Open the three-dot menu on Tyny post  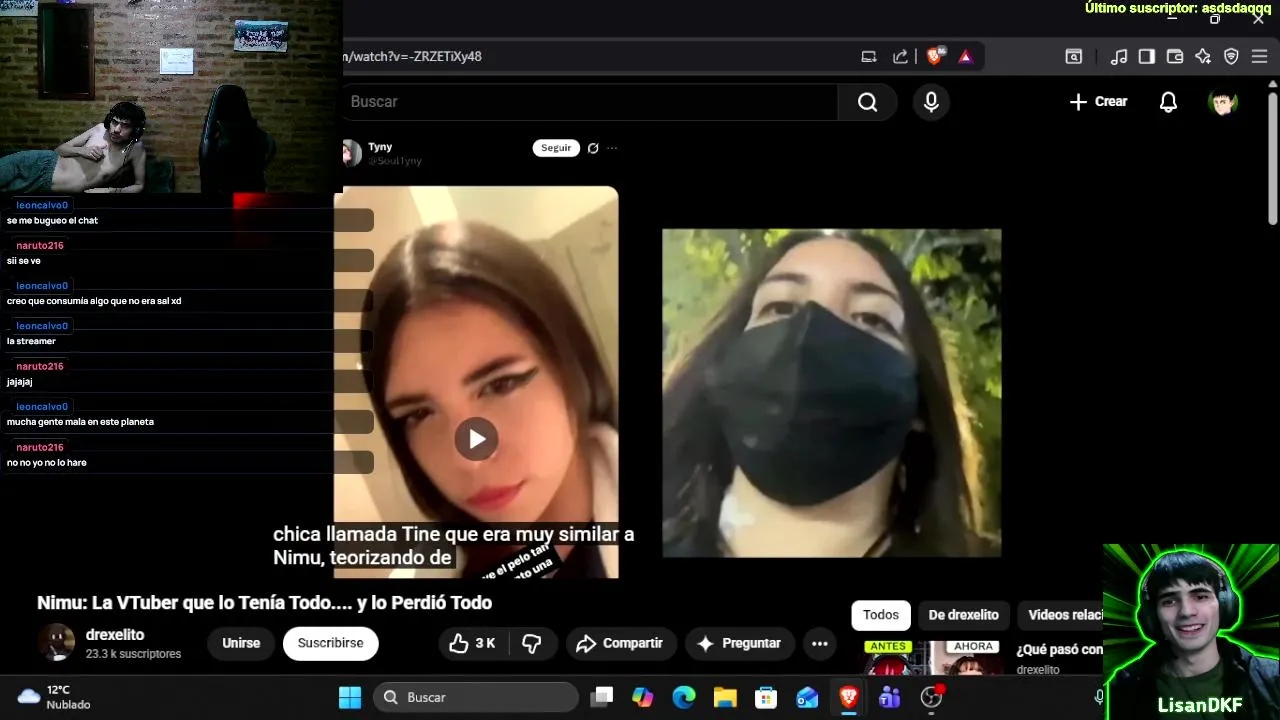tap(612, 148)
